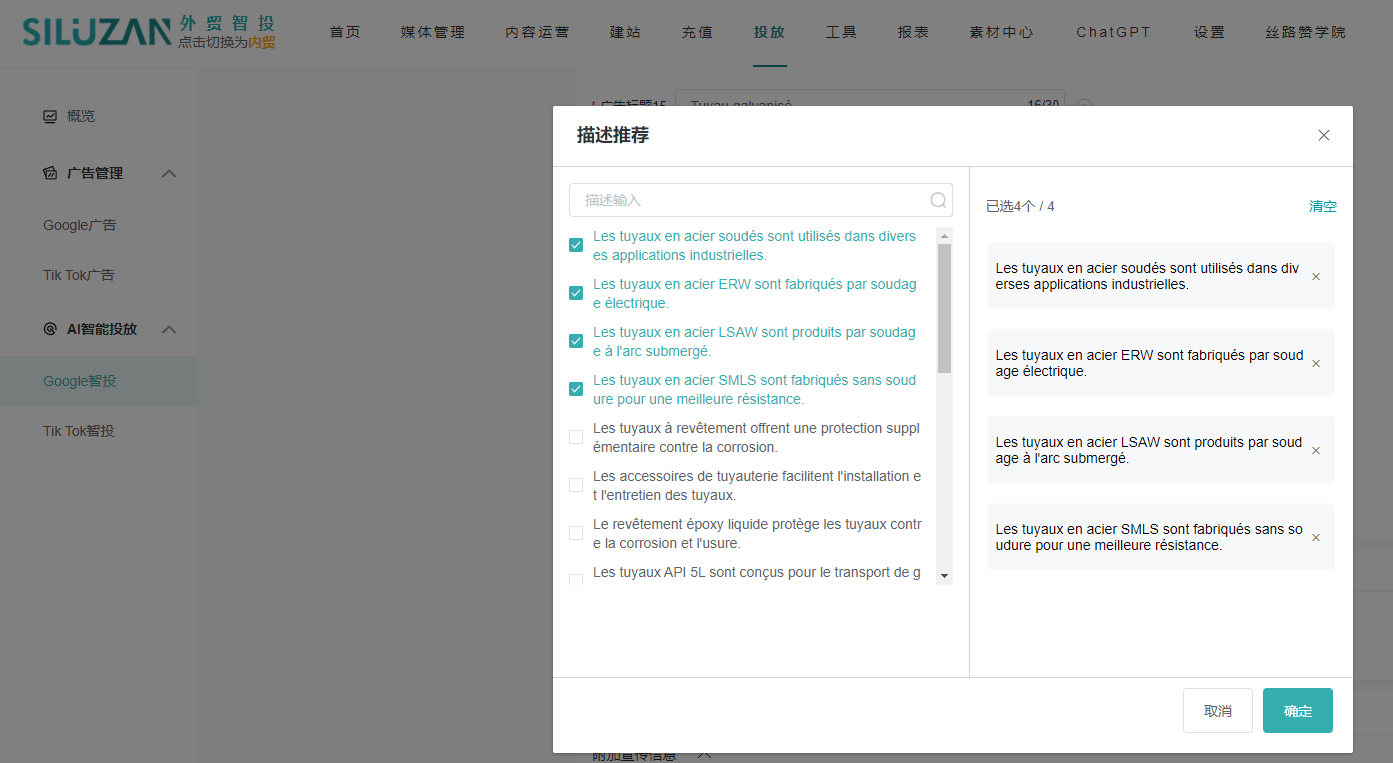Click the 描述输入 search field

click(x=750, y=200)
